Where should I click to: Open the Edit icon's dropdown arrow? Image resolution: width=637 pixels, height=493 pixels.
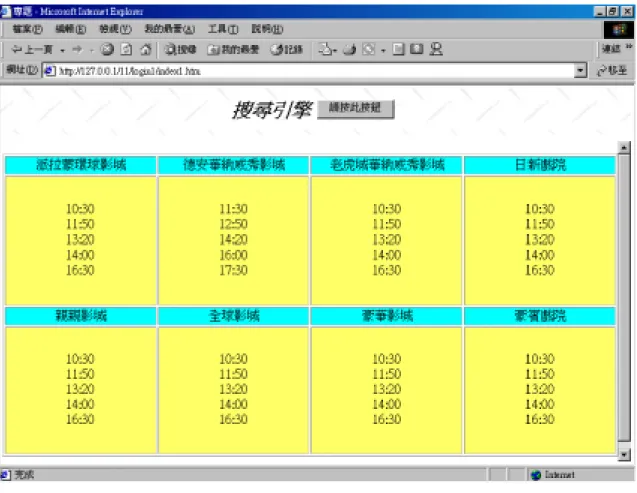coord(383,51)
